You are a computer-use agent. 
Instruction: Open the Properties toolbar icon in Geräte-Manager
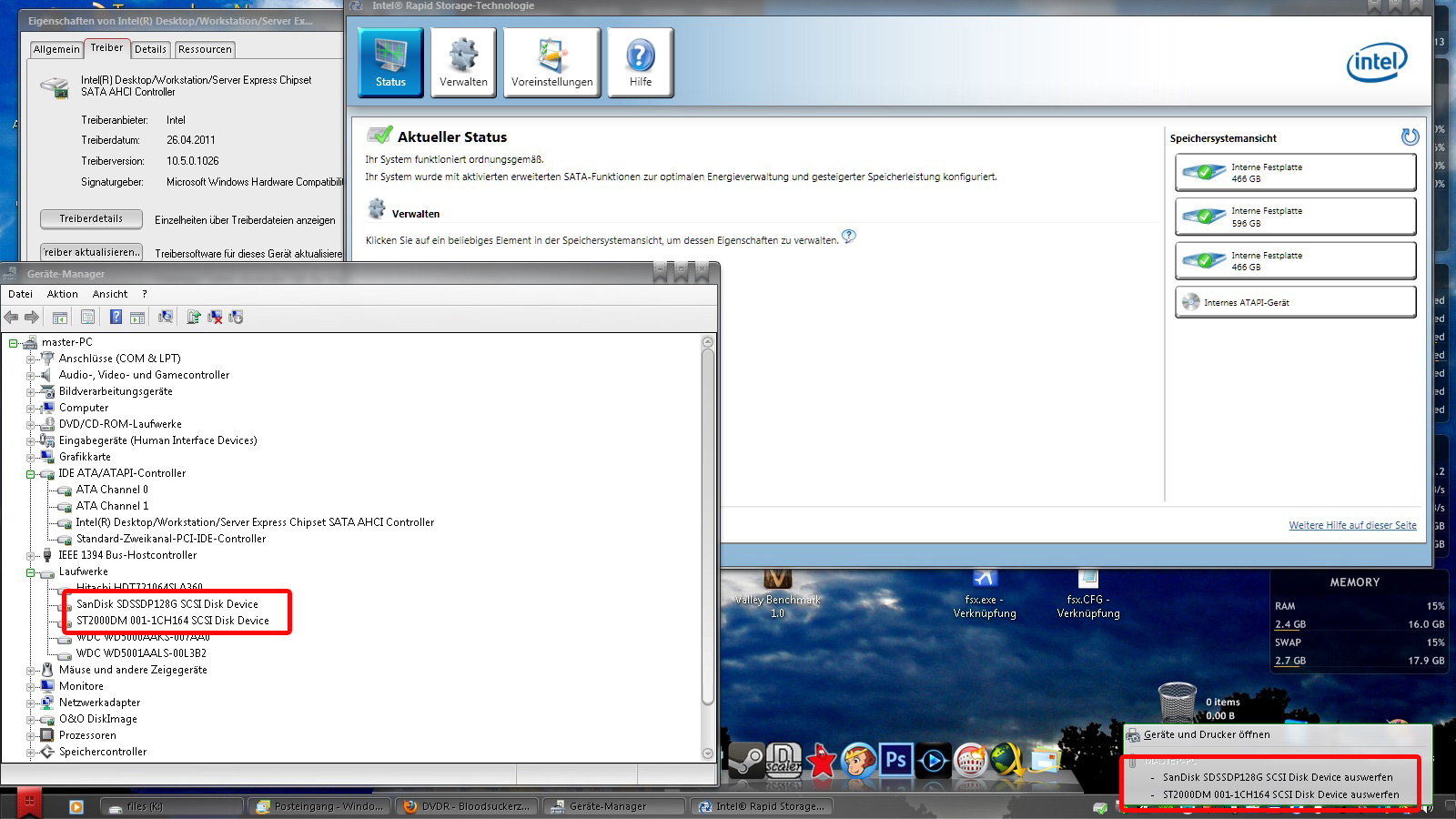point(87,317)
